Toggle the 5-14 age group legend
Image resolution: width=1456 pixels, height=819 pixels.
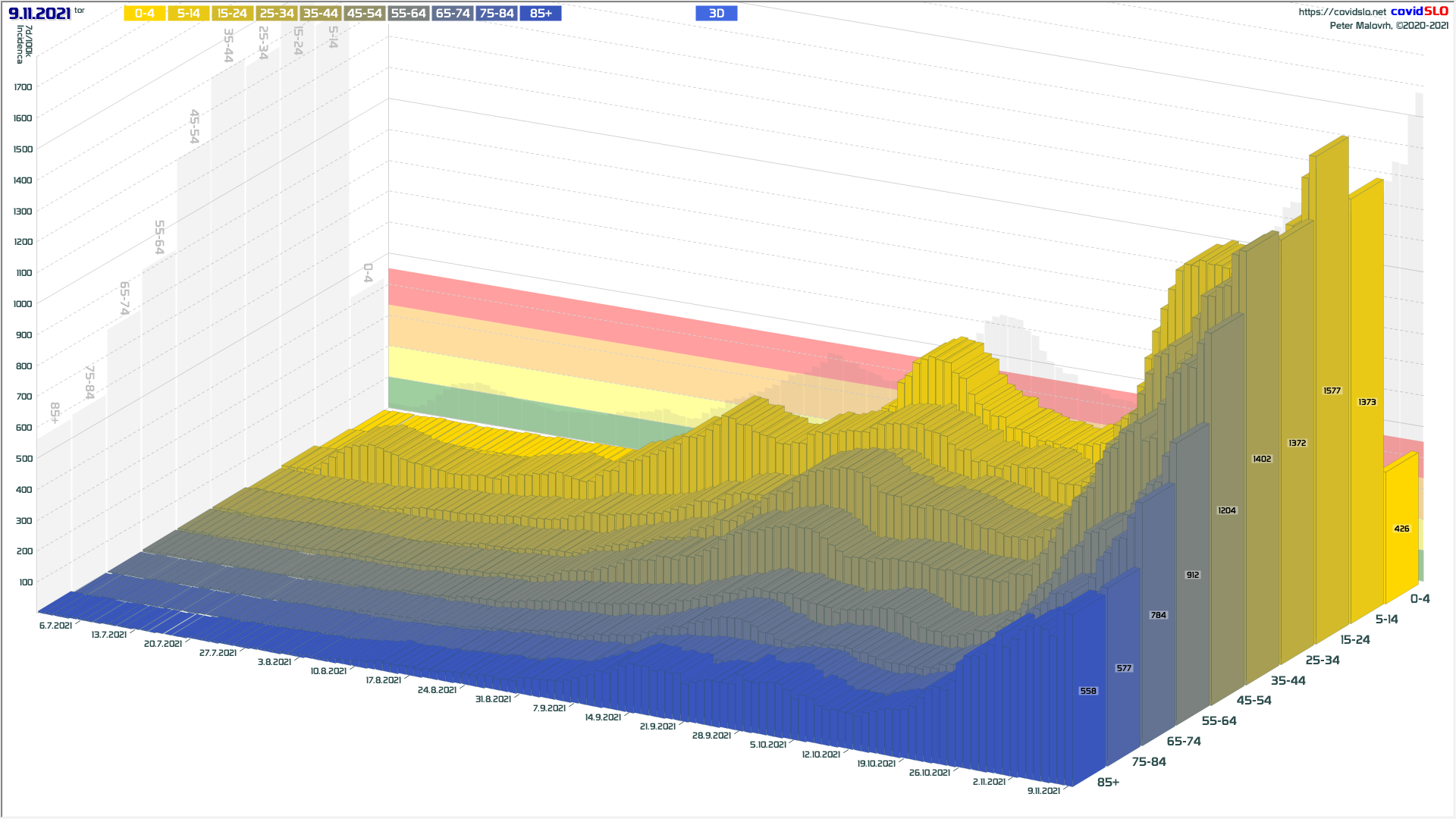pos(188,14)
